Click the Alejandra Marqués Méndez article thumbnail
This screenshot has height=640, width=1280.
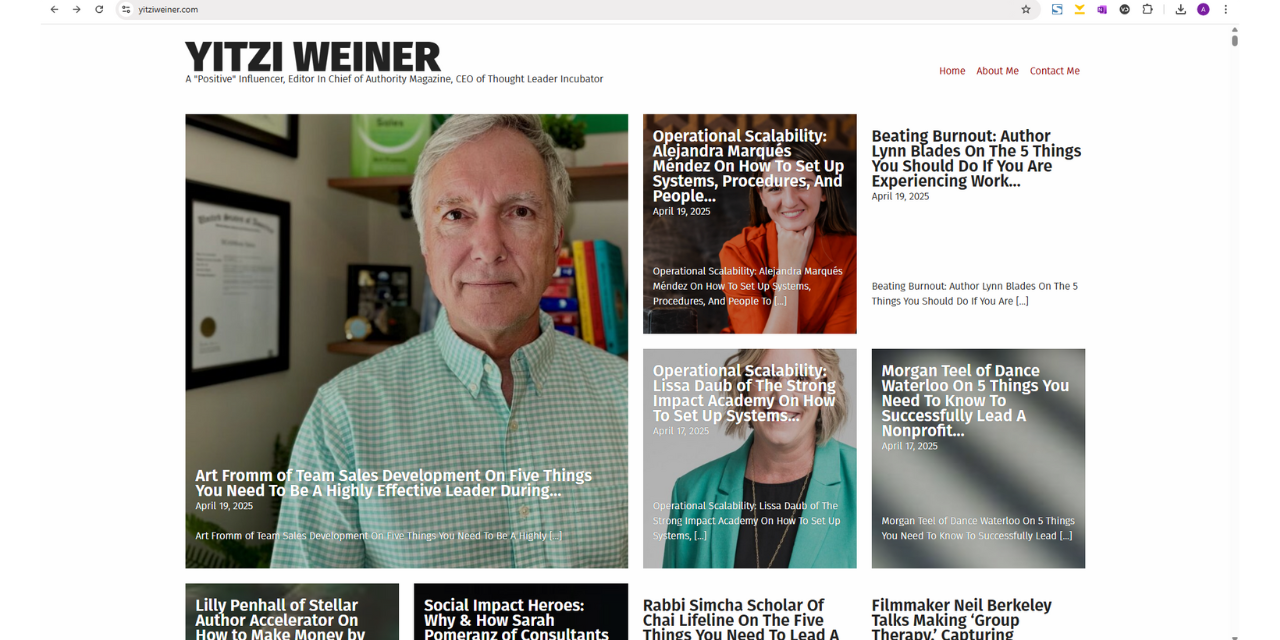(x=749, y=224)
